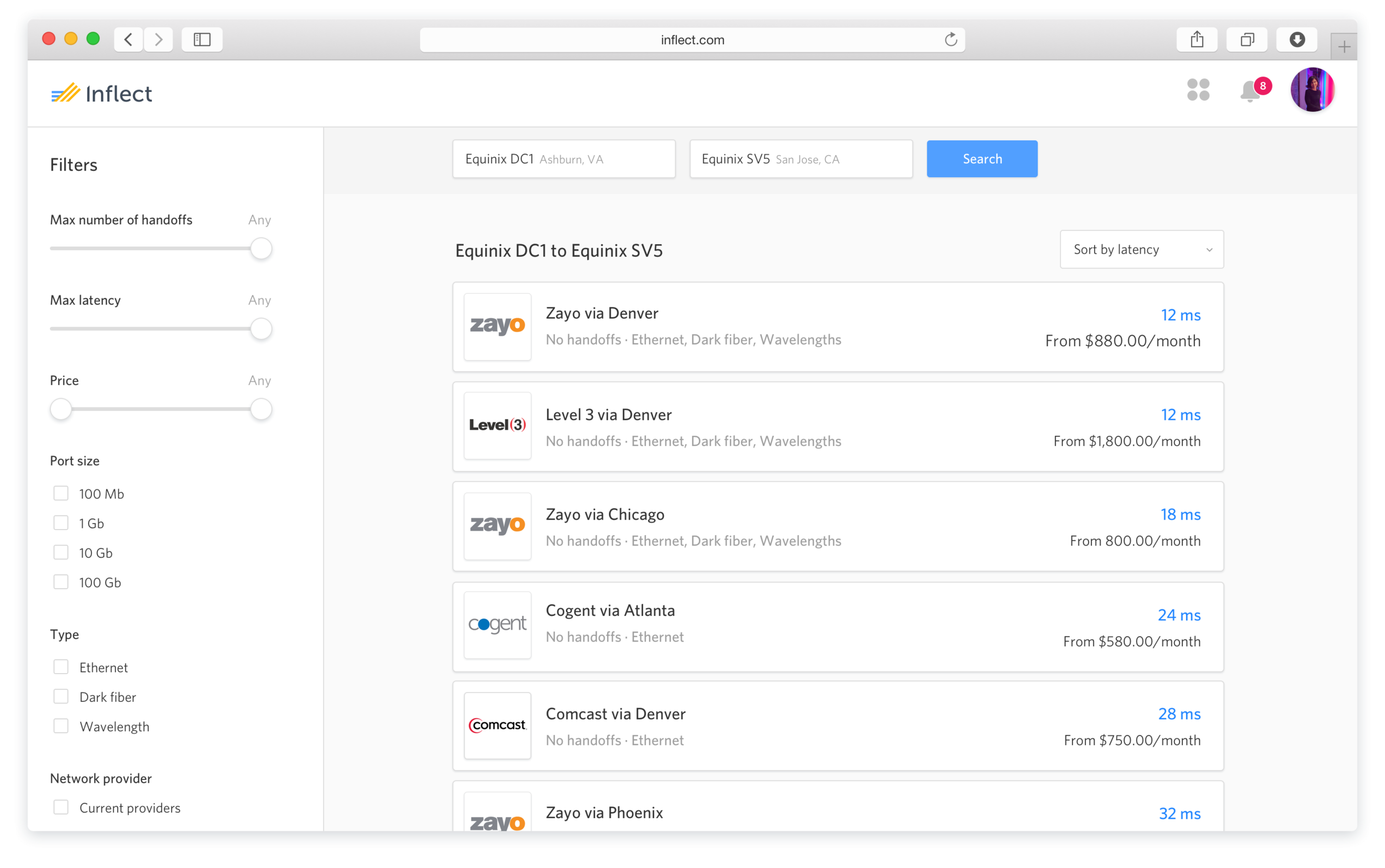This screenshot has height=868, width=1385.
Task: Select the Cogent logo
Action: coord(497,625)
